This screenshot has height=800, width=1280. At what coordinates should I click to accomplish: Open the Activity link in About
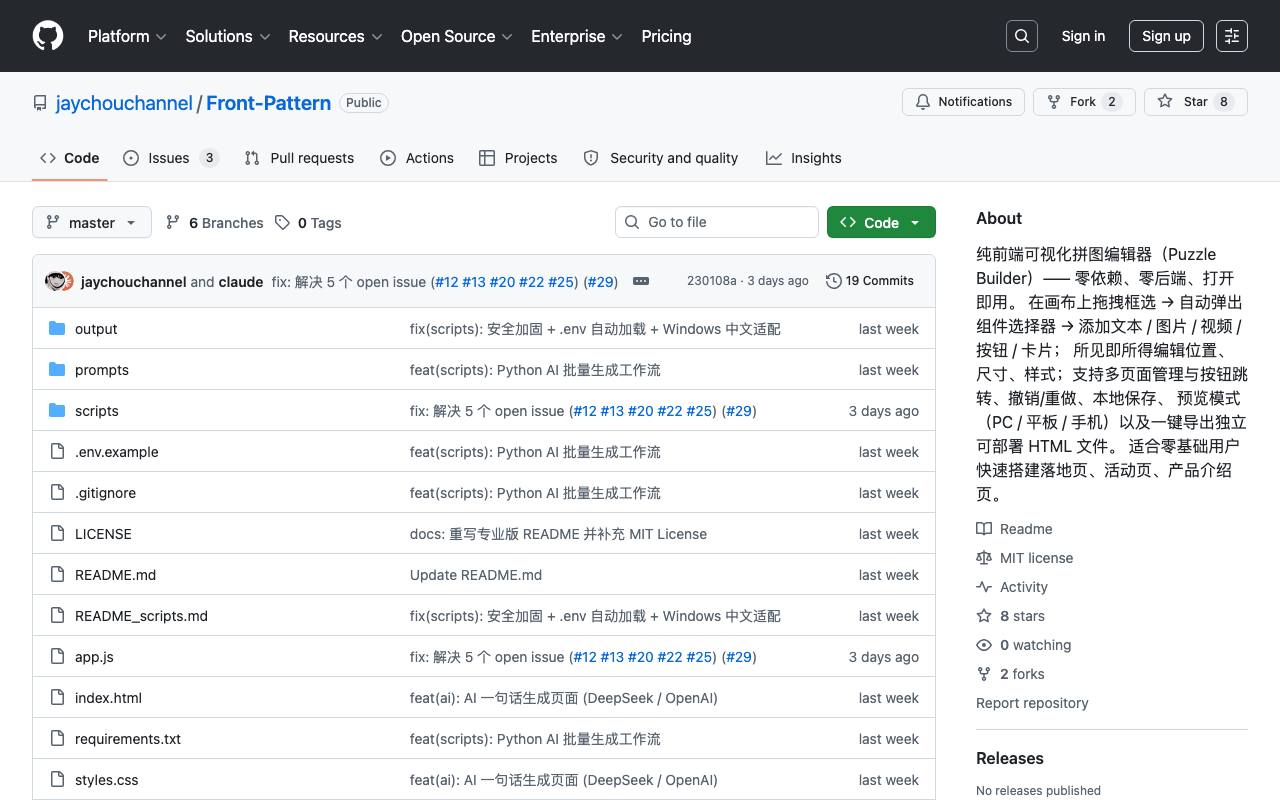1012,587
